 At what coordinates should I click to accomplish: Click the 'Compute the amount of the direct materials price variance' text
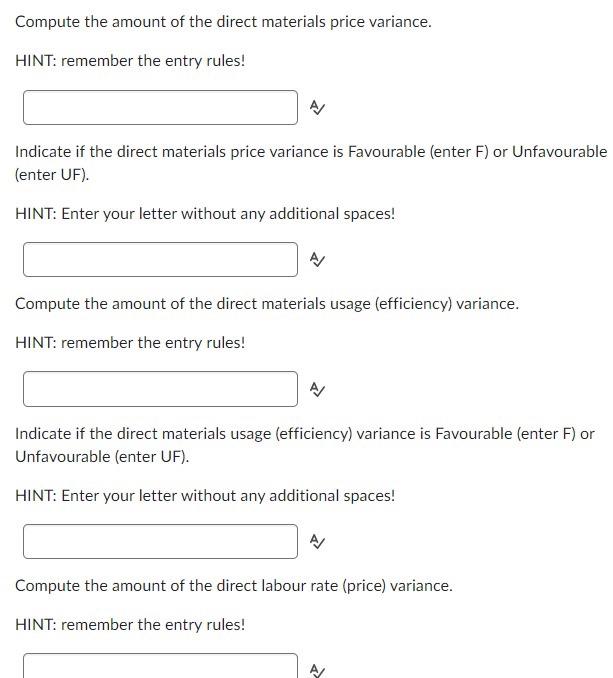(x=223, y=22)
